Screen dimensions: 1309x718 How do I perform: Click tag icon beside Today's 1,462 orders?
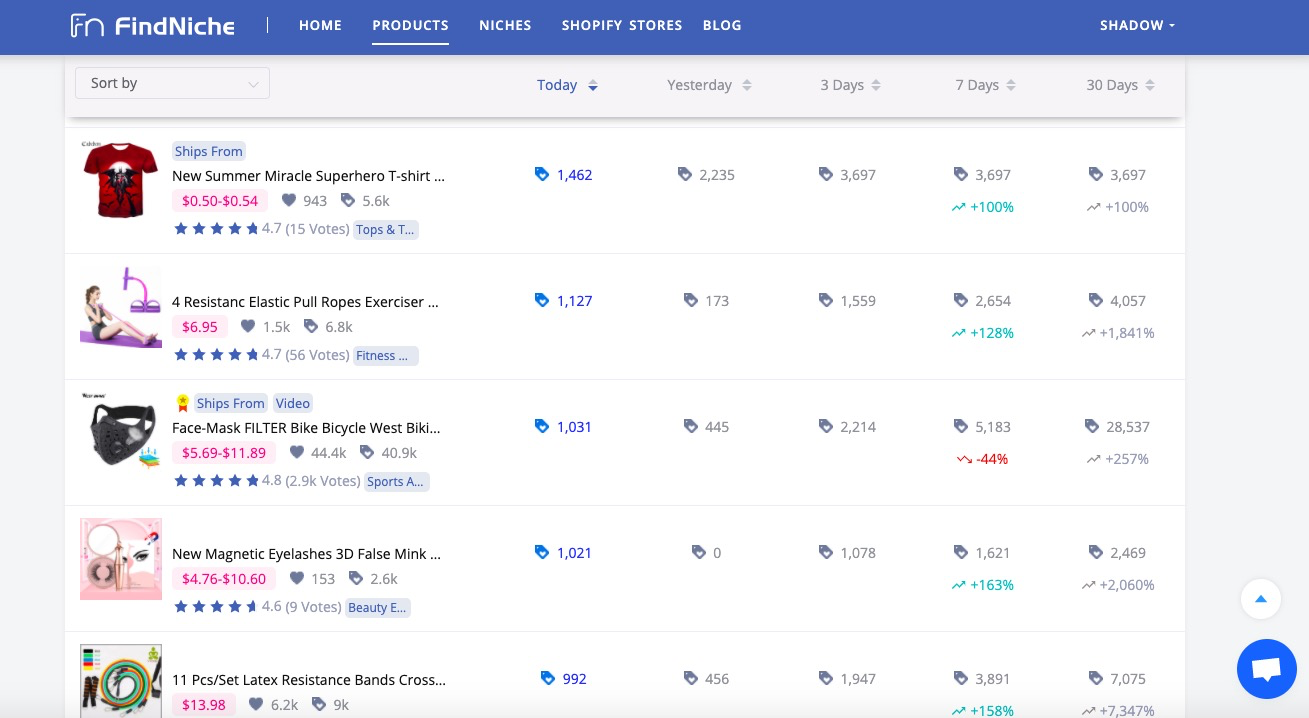542,175
